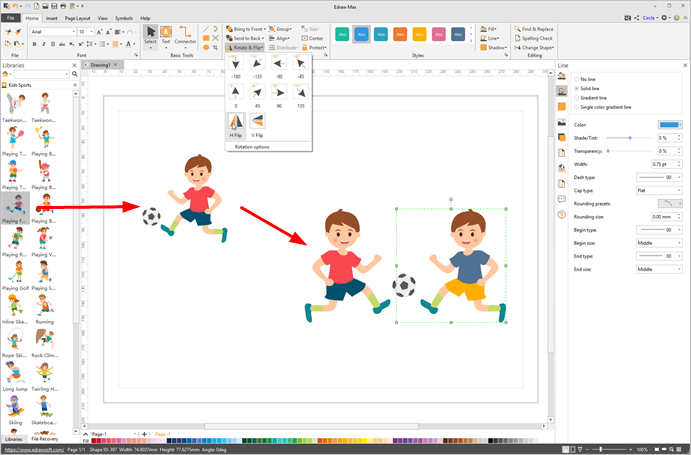The width and height of the screenshot is (691, 455).
Task: Open the Dash type dropdown
Action: pos(659,177)
